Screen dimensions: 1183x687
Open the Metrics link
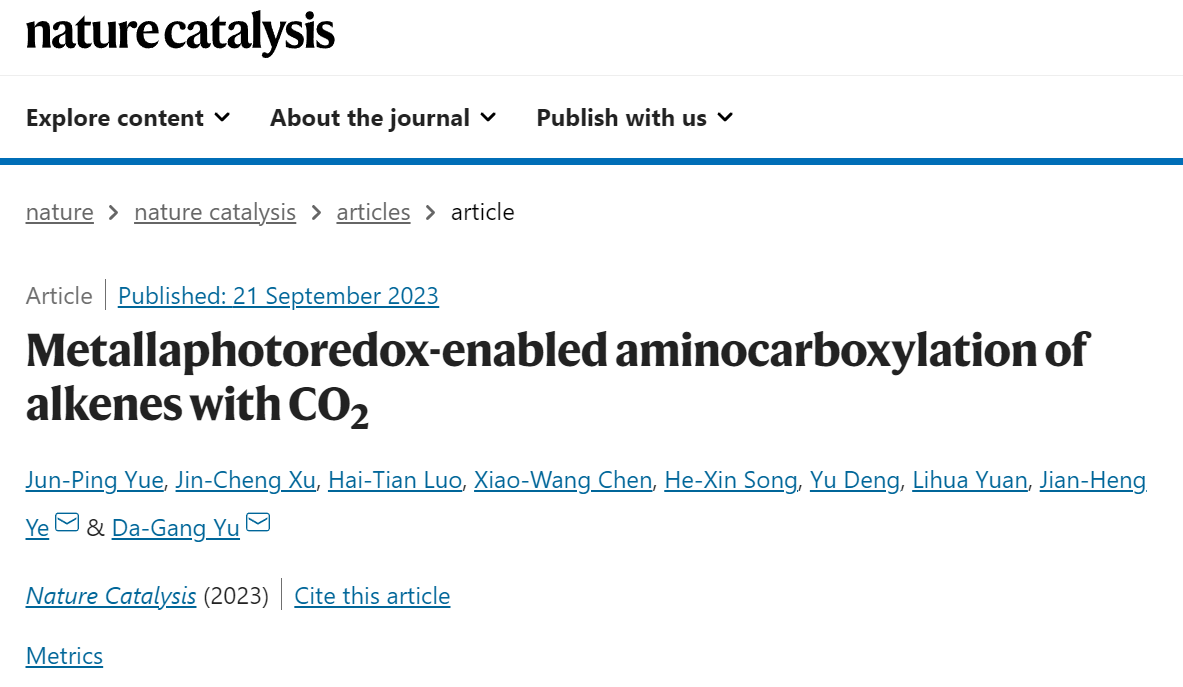[x=64, y=656]
